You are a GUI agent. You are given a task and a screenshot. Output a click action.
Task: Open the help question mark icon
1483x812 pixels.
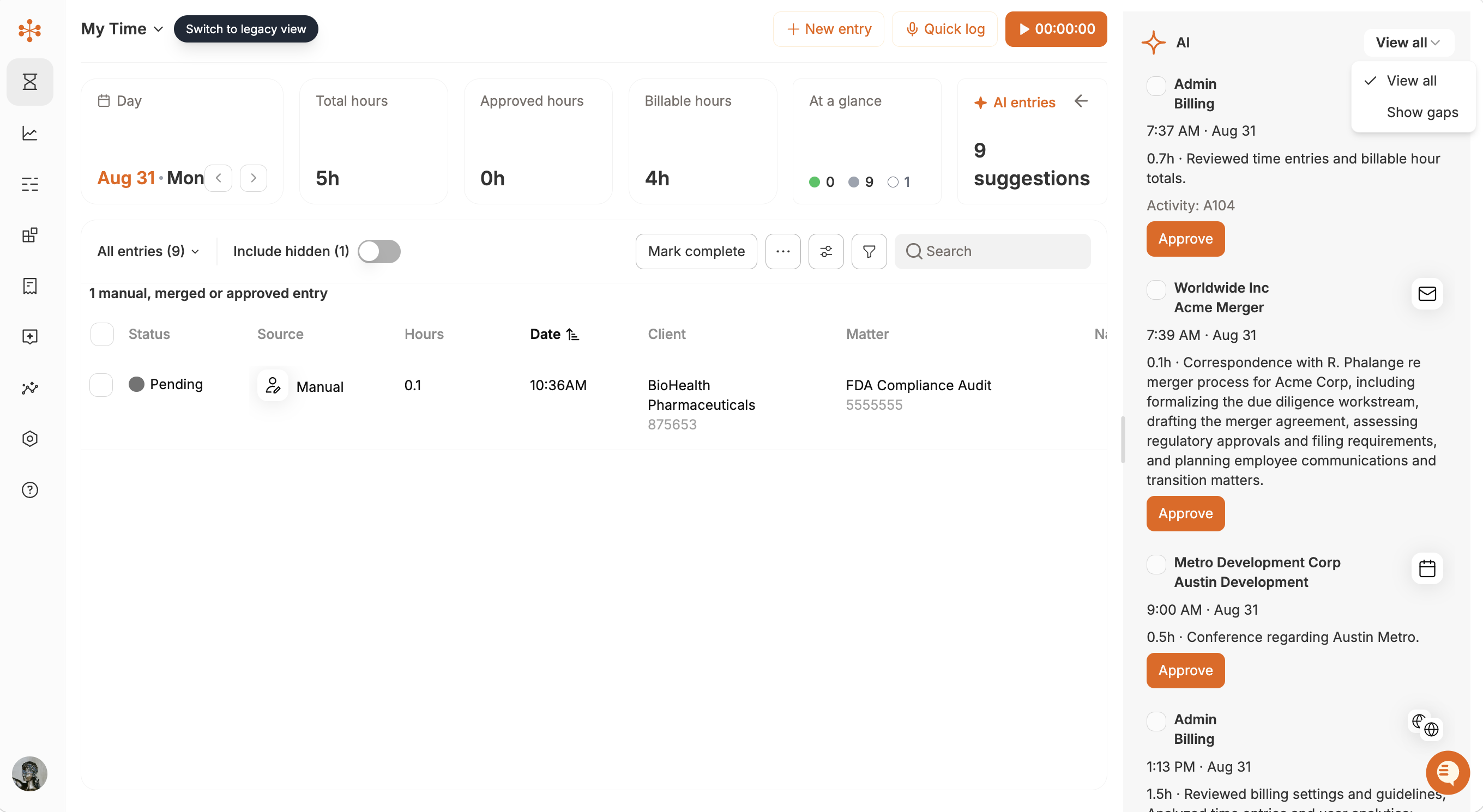tap(30, 490)
